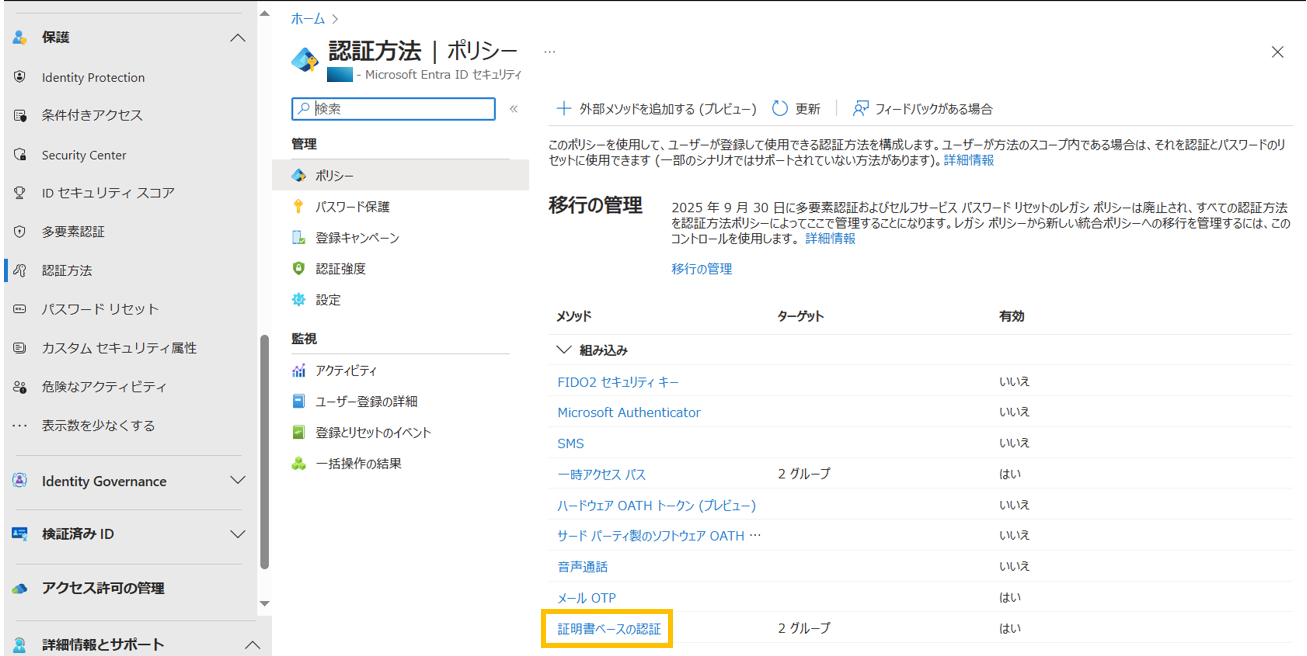Click the アクセス許可の管理 cloud icon

point(19,588)
